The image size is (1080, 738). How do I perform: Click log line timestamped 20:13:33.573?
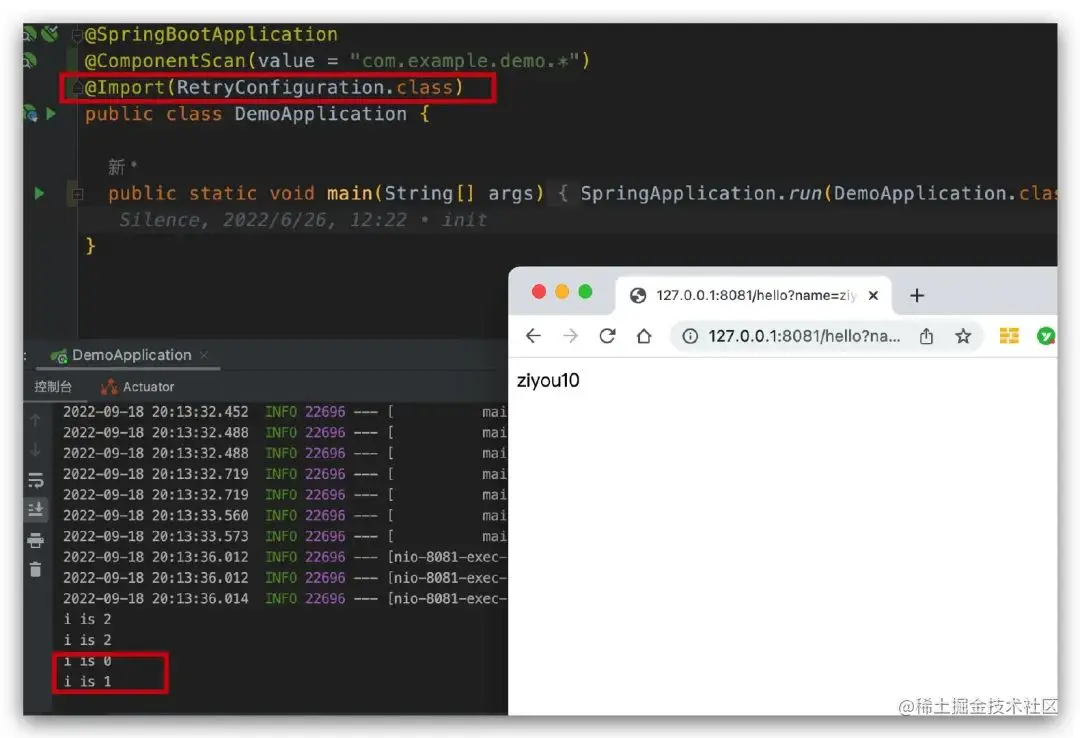pyautogui.click(x=285, y=536)
